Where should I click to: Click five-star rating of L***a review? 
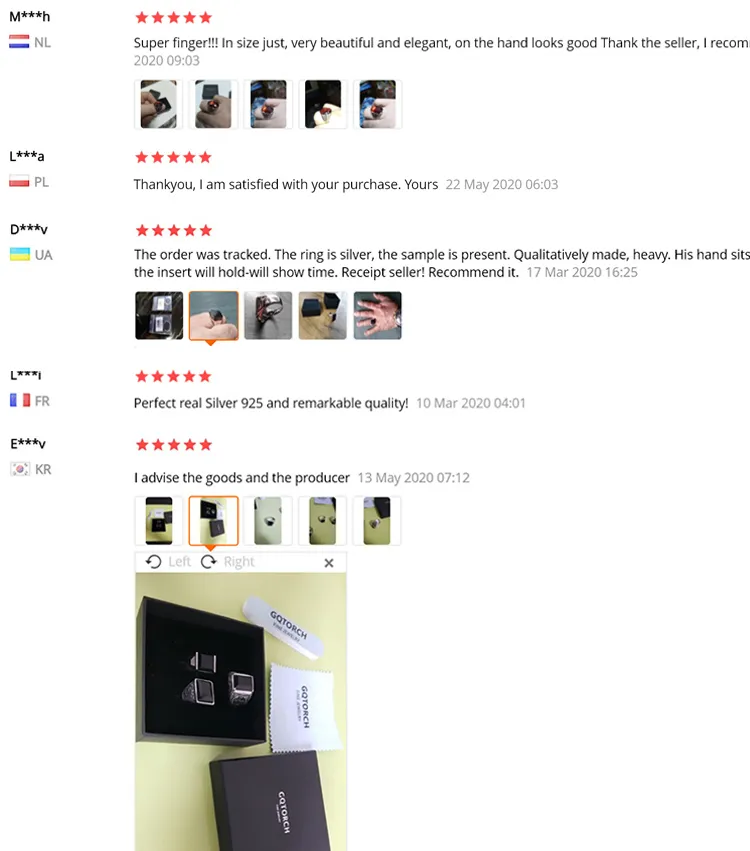173,157
